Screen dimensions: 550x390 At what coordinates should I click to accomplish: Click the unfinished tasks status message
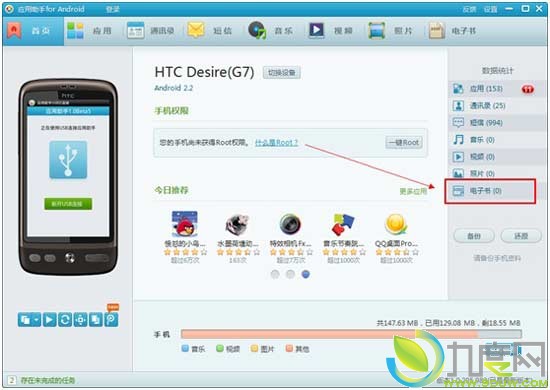tap(48, 380)
